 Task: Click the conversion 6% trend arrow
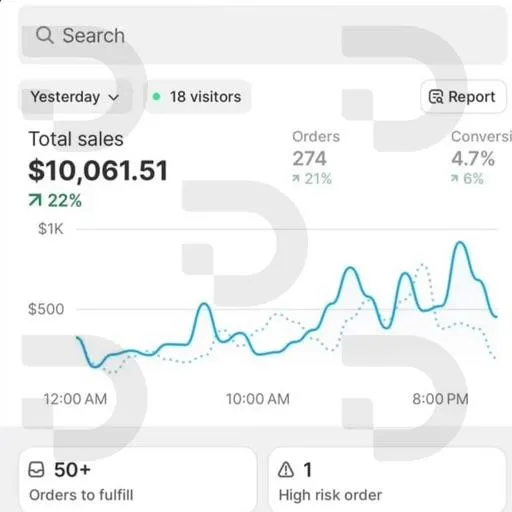pyautogui.click(x=454, y=179)
